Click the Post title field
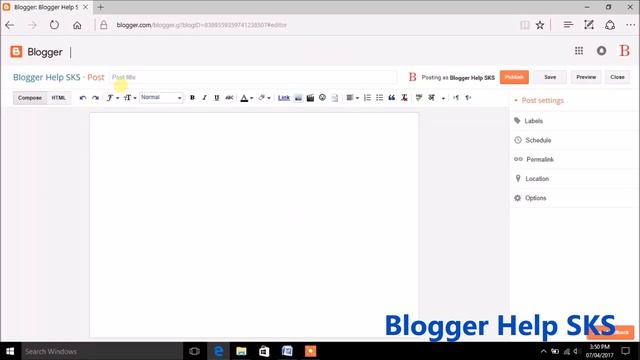The width and height of the screenshot is (640, 360). pos(253,77)
